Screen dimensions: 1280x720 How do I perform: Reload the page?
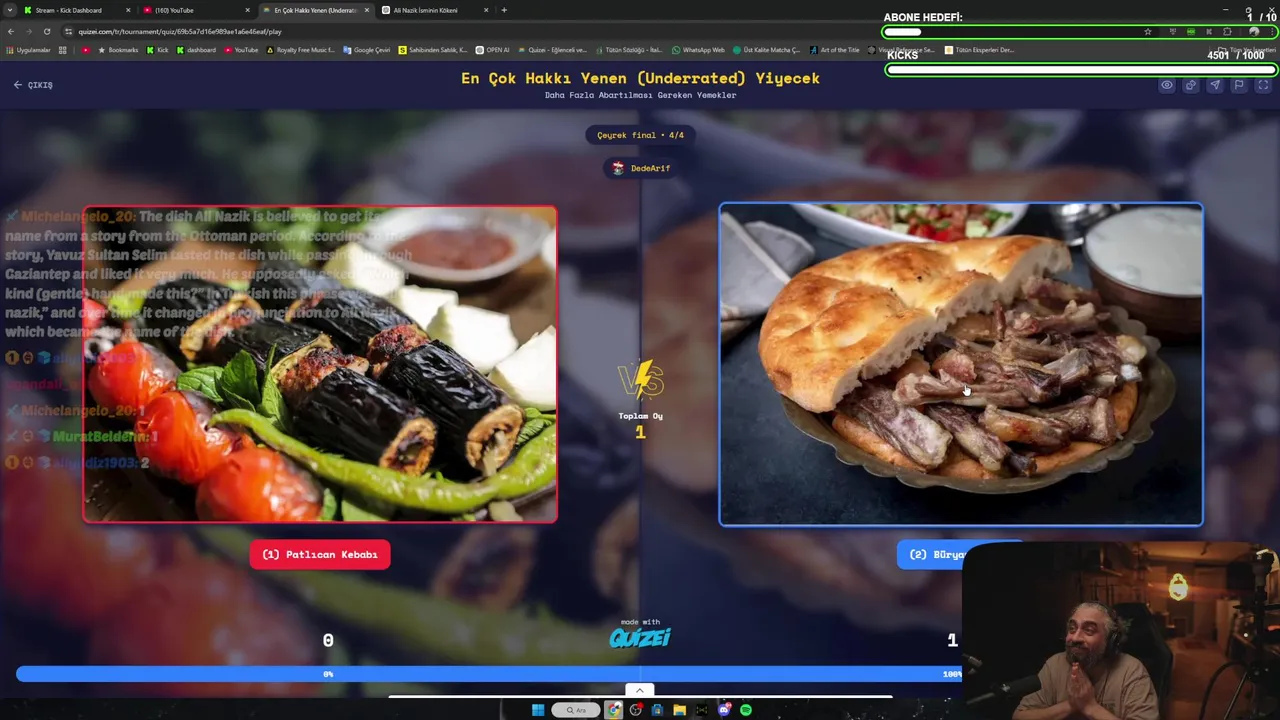coord(46,31)
